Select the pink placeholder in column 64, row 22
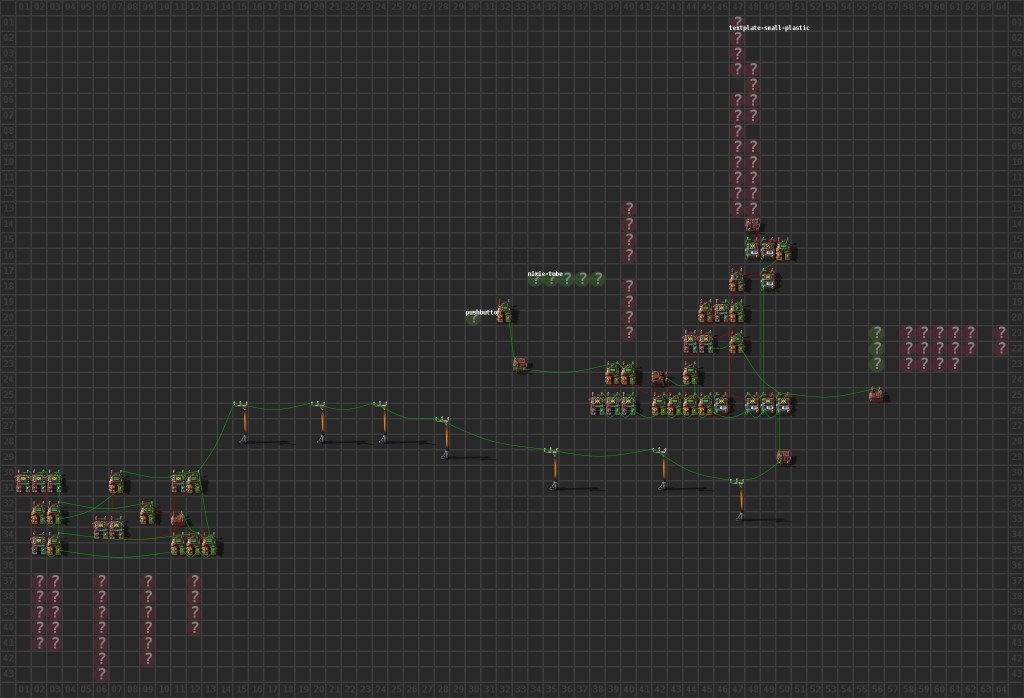This screenshot has height=698, width=1024. [1001, 348]
